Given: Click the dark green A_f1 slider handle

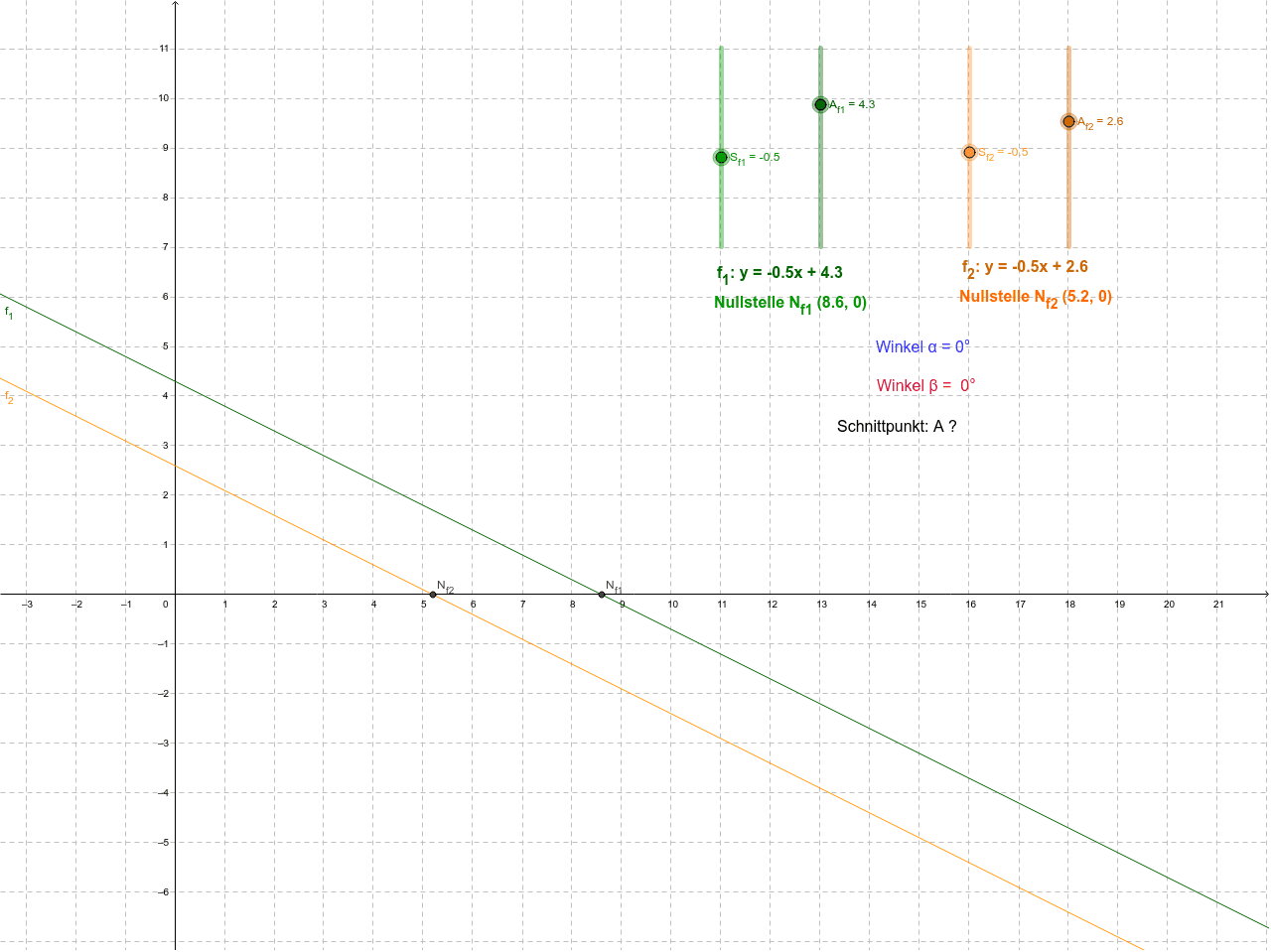Looking at the screenshot, I should click(820, 104).
